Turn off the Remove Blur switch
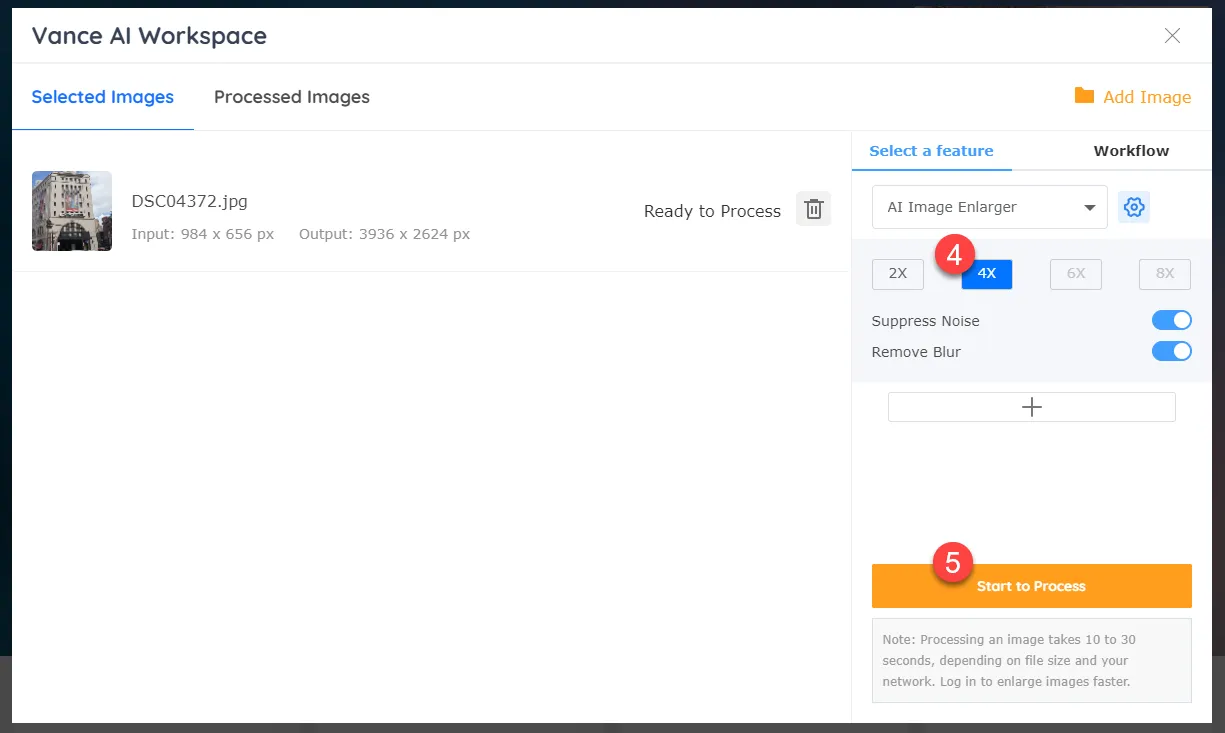This screenshot has height=733, width=1225. click(x=1171, y=352)
